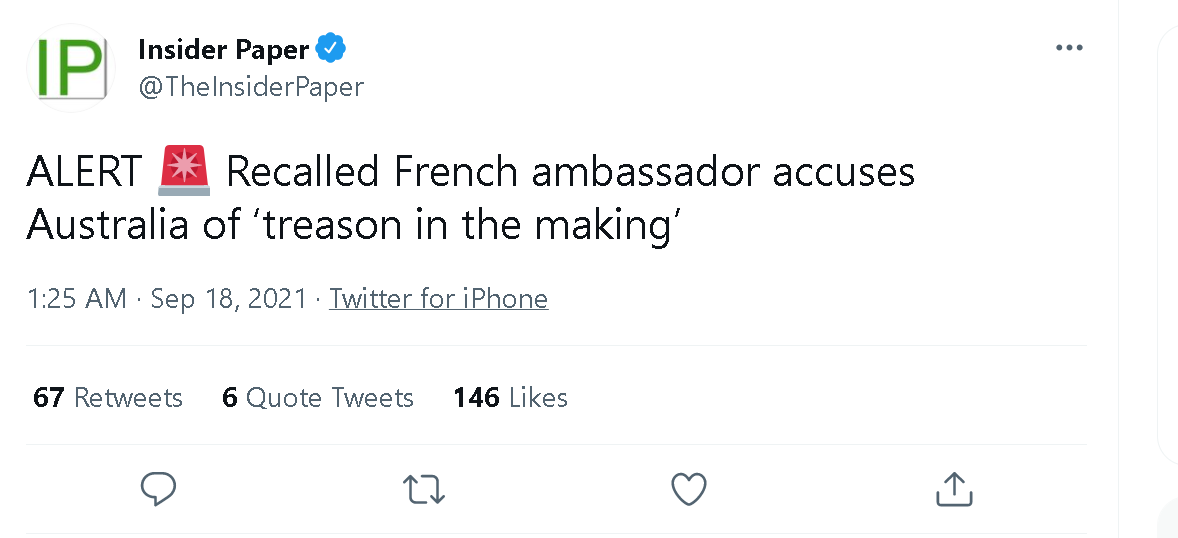
Task: Click the word Australia in the tweet
Action: [x=107, y=225]
